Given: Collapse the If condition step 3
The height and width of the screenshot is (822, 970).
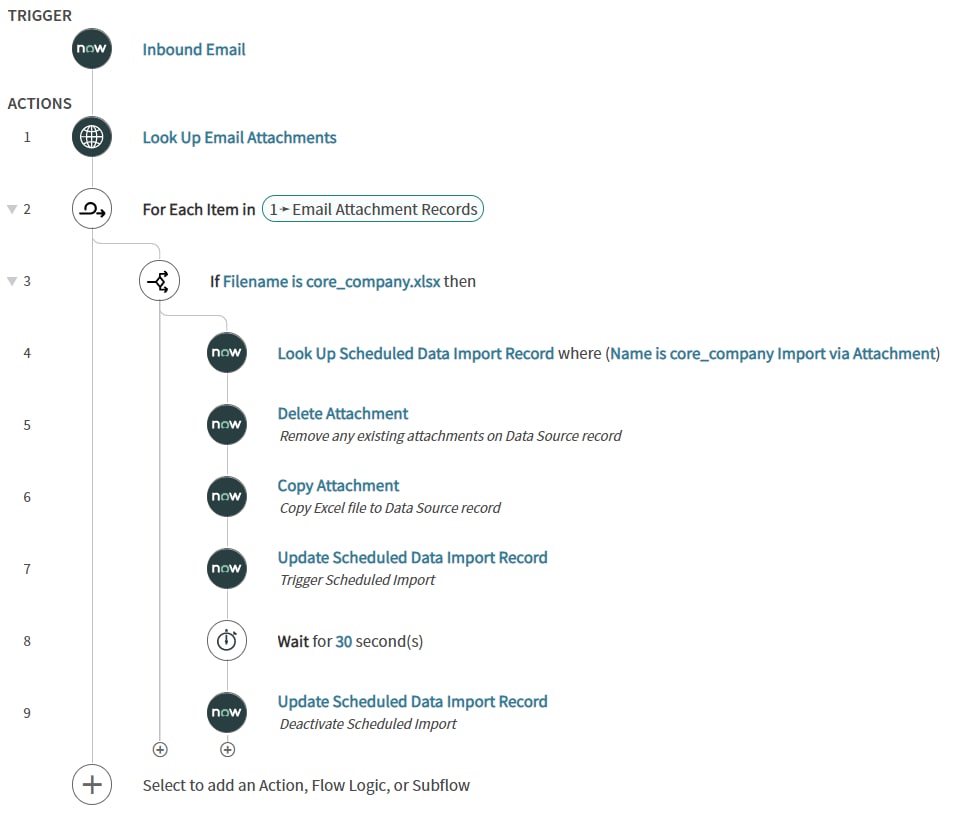Looking at the screenshot, I should click(12, 281).
